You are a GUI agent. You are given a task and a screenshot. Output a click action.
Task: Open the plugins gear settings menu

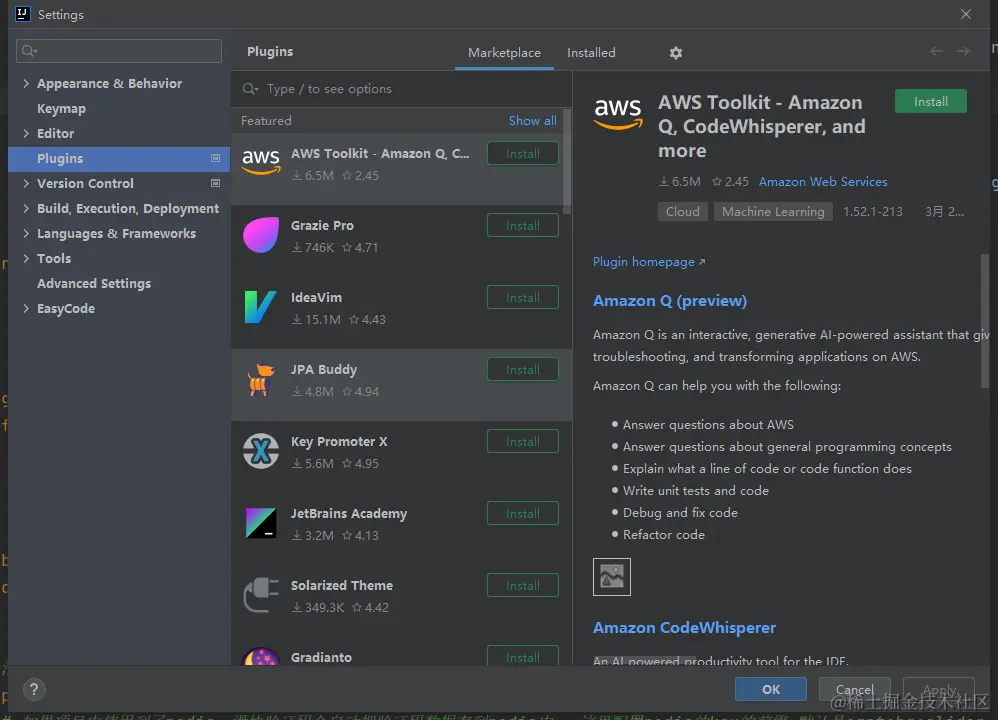pos(676,53)
